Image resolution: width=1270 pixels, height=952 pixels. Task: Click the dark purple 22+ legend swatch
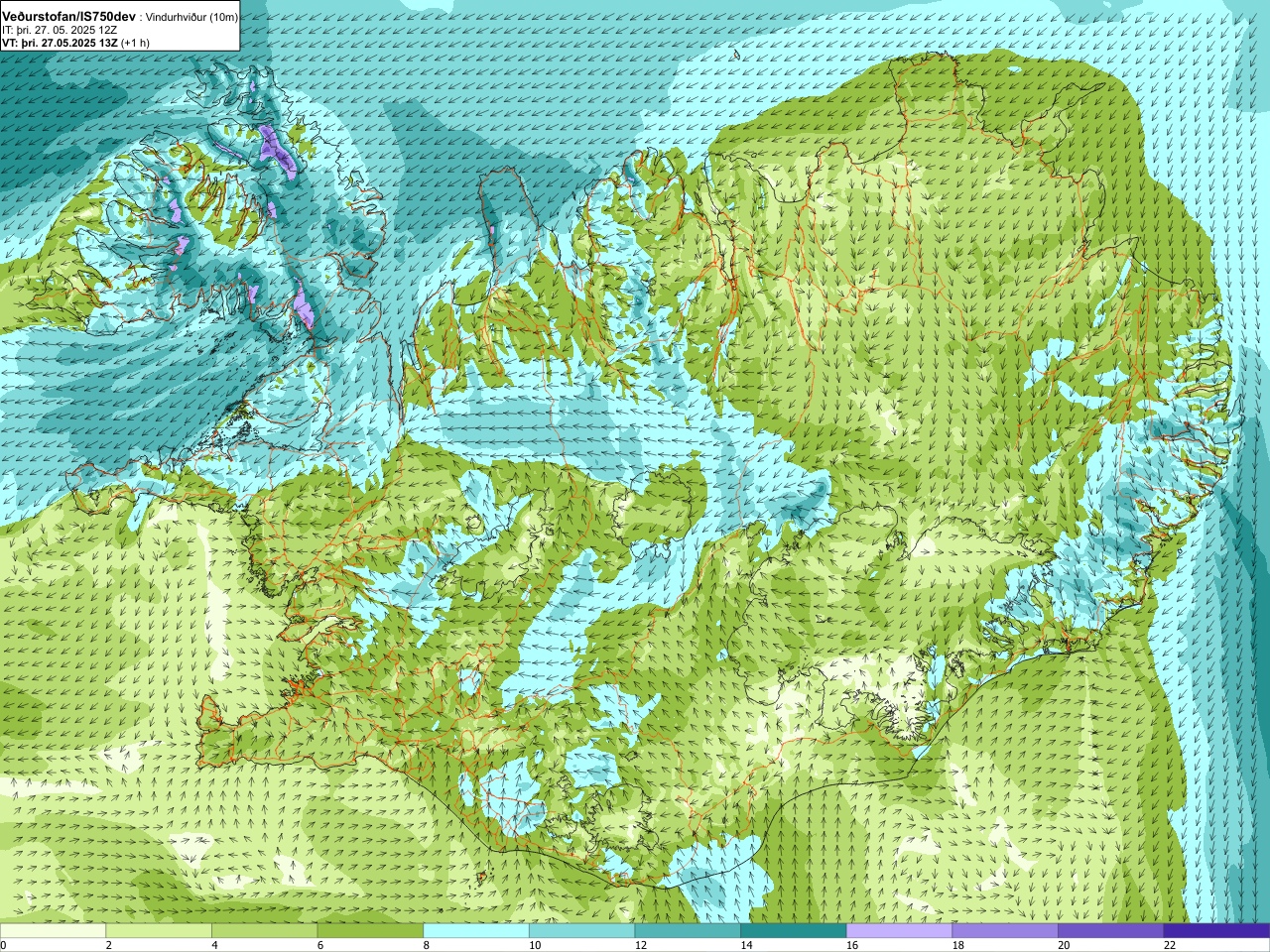click(x=1216, y=930)
